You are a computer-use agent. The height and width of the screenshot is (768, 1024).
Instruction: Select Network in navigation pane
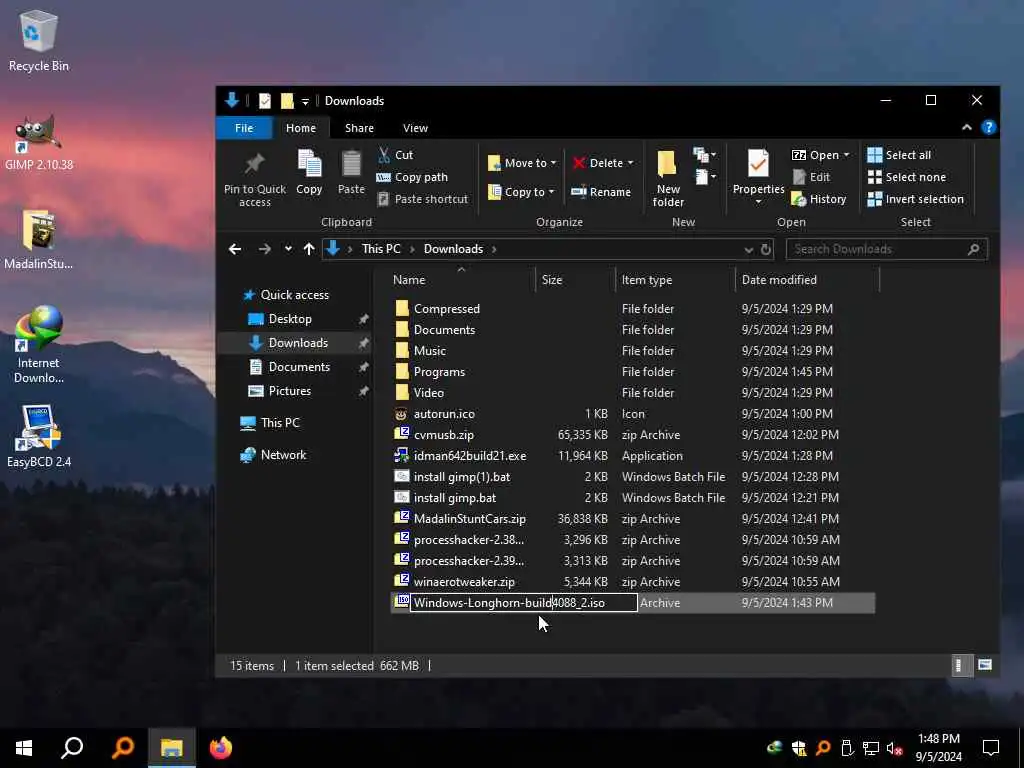(283, 455)
